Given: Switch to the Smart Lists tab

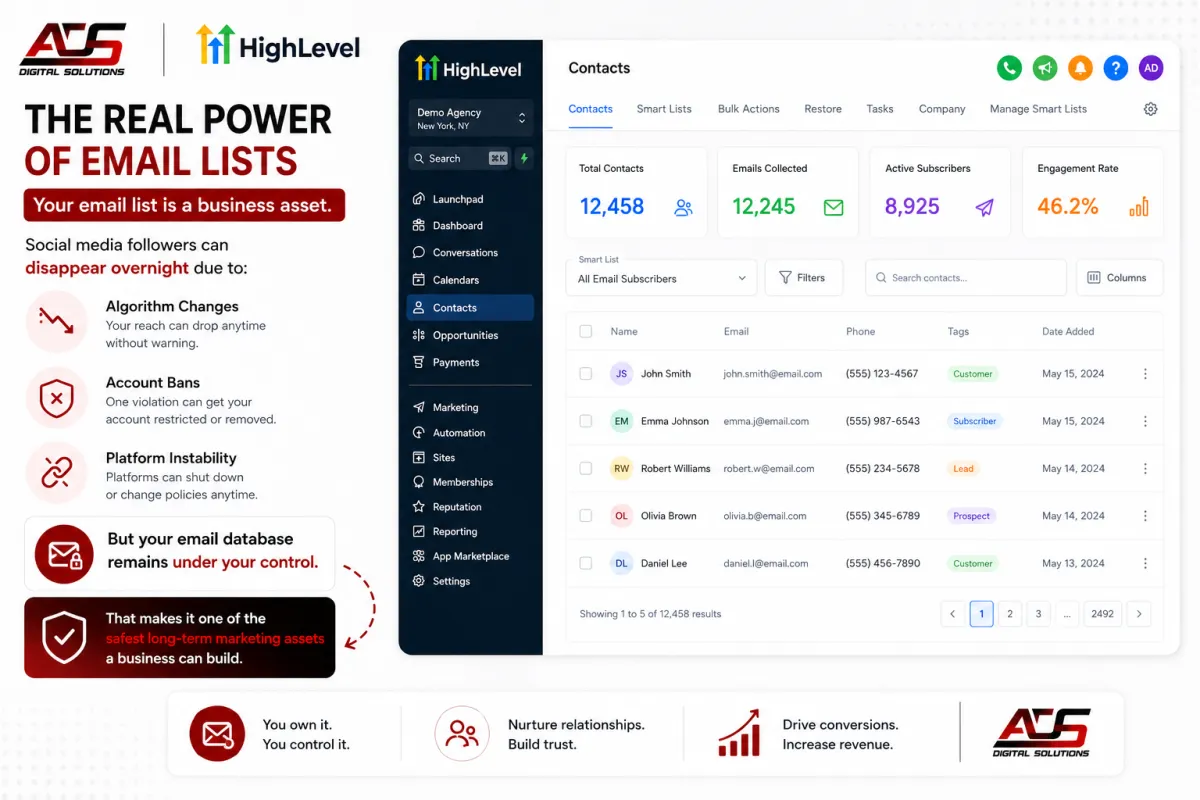Looking at the screenshot, I should coord(664,109).
